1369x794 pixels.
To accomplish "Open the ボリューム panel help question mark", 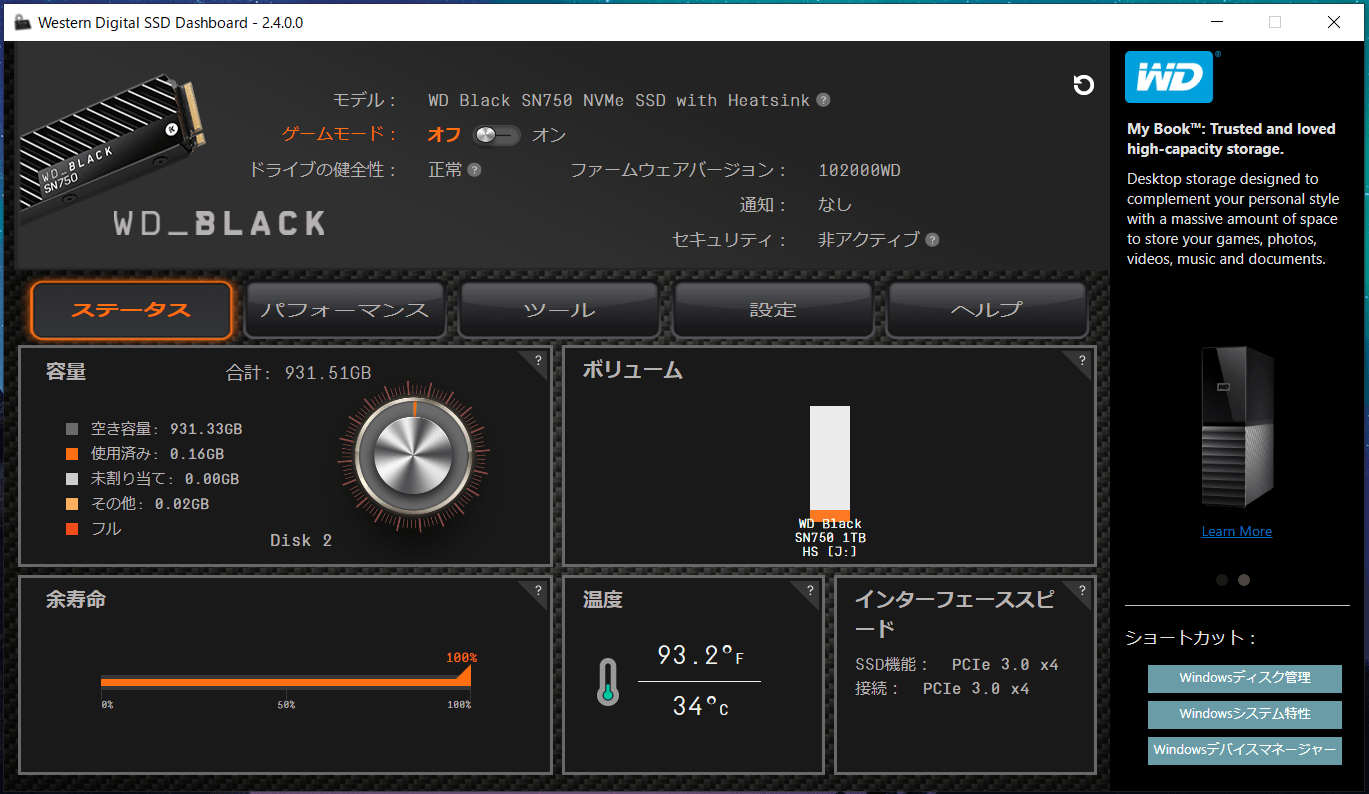I will 1081,360.
